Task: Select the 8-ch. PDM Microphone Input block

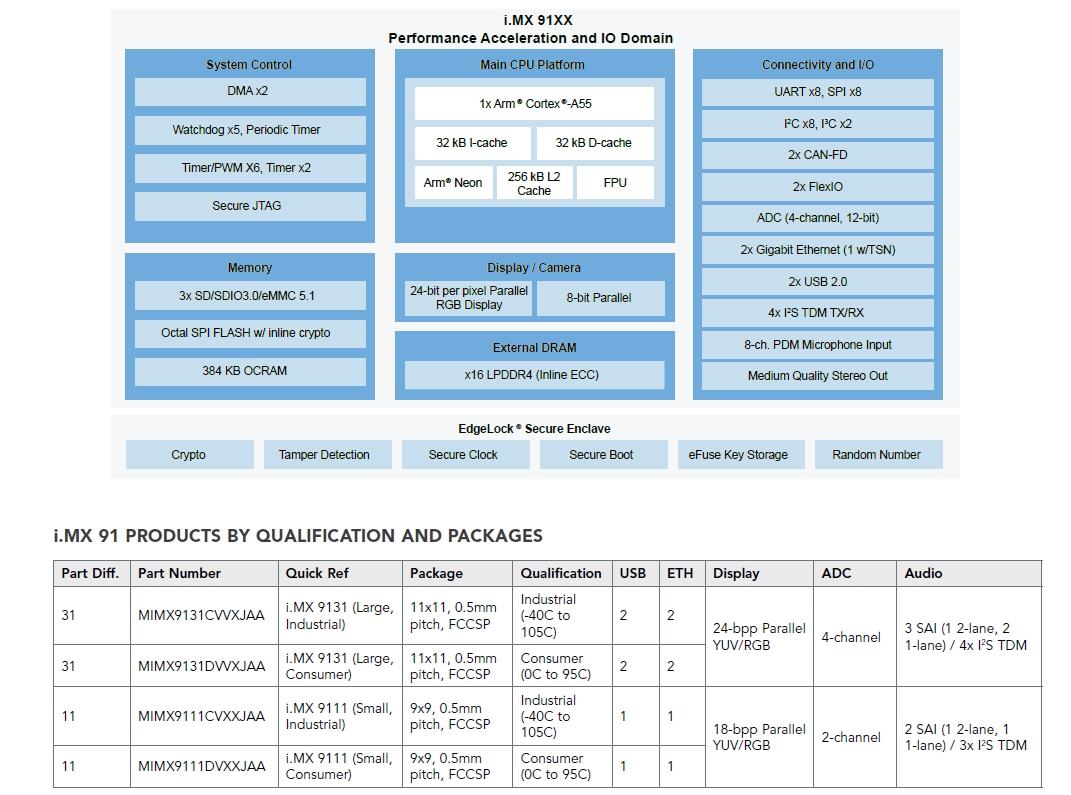Action: tap(817, 345)
